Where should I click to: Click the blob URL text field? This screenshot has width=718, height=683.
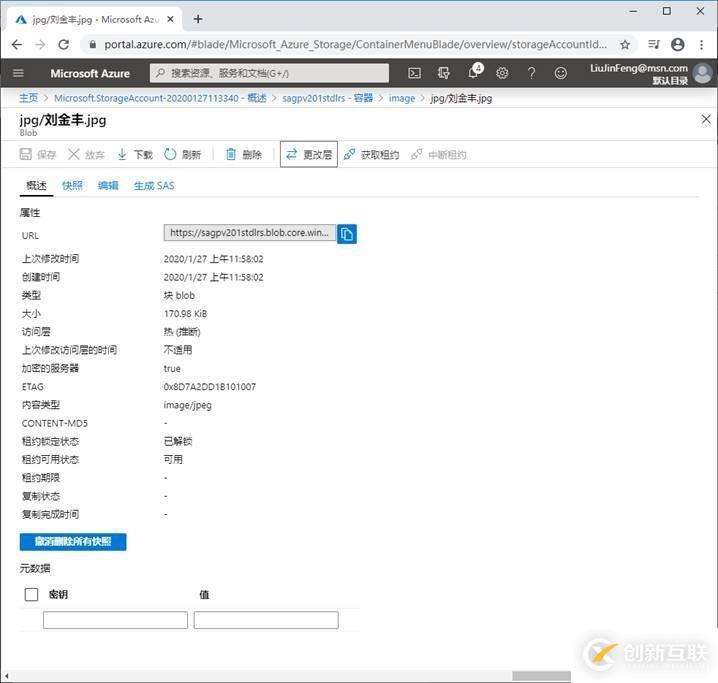250,233
